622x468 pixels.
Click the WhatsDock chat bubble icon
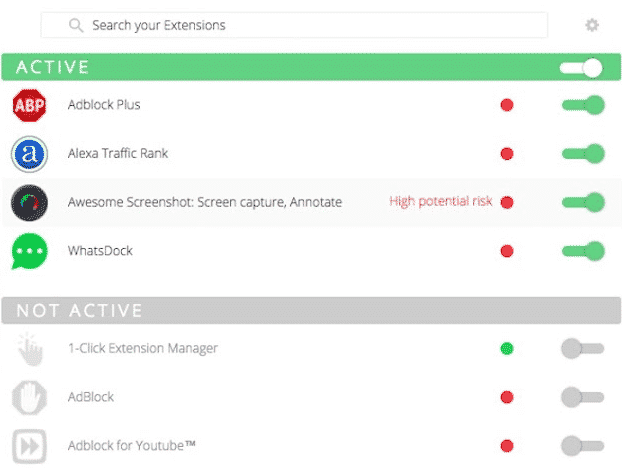(29, 251)
